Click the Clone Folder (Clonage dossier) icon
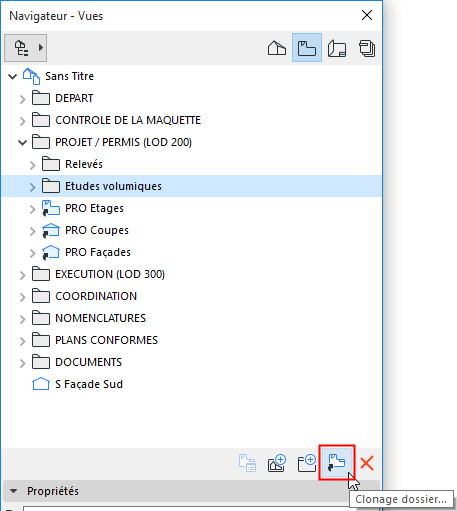 click(x=337, y=463)
